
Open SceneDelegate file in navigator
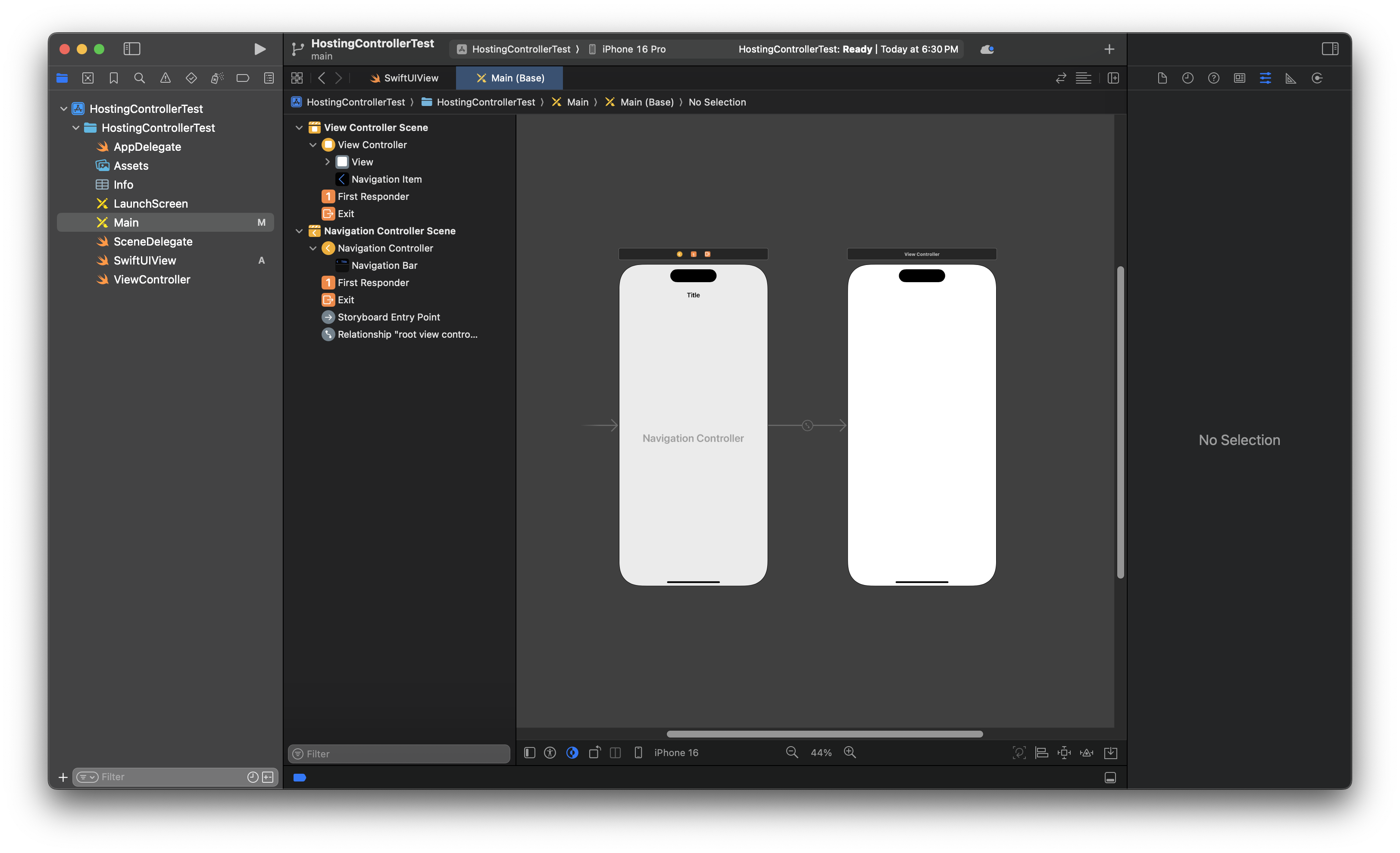tap(152, 241)
